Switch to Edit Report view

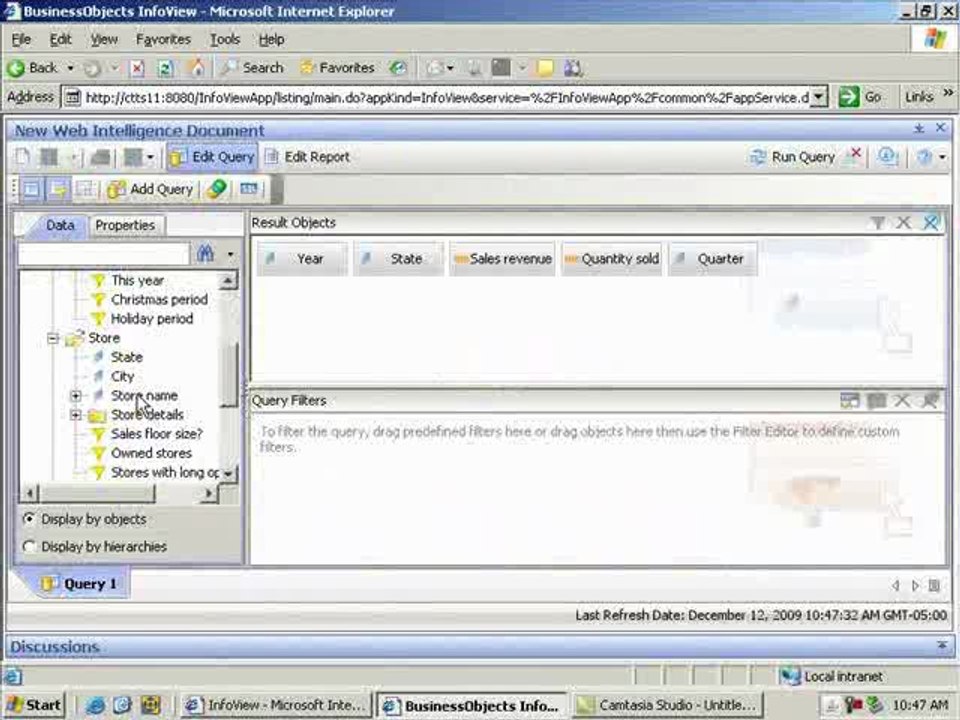[x=307, y=157]
